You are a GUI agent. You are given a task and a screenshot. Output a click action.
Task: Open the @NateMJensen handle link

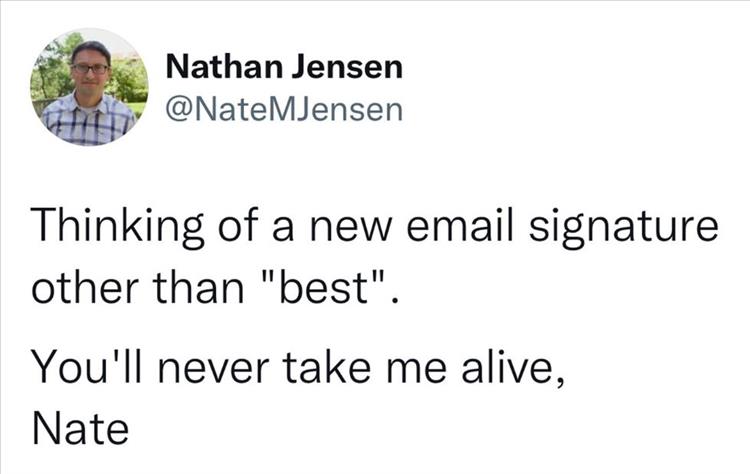pos(283,108)
